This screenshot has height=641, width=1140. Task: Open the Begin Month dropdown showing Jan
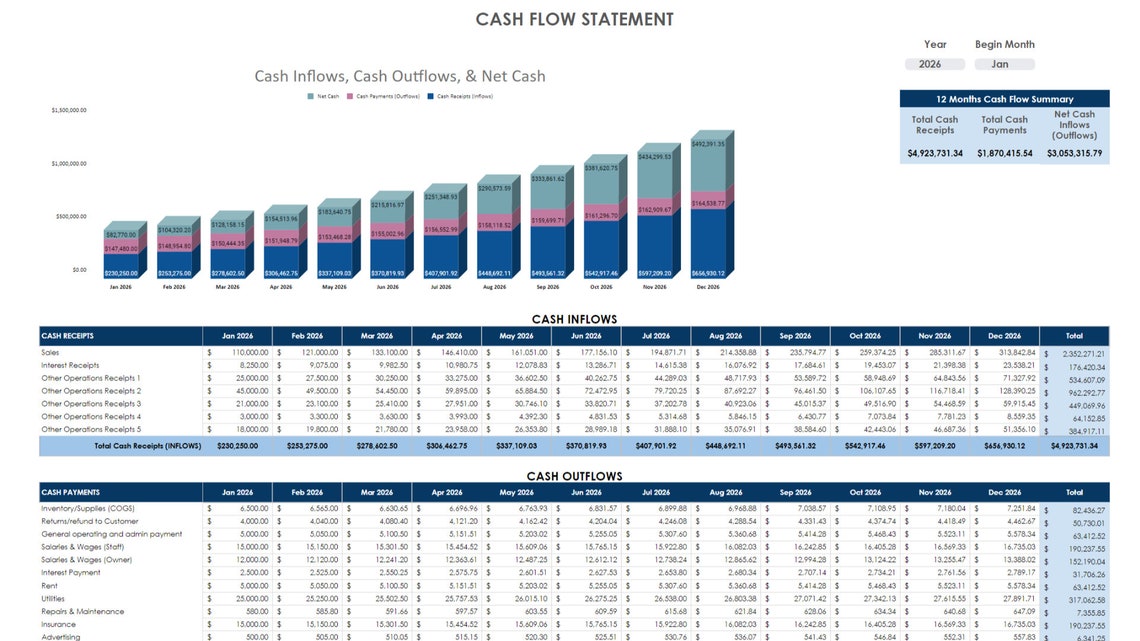click(x=1004, y=63)
